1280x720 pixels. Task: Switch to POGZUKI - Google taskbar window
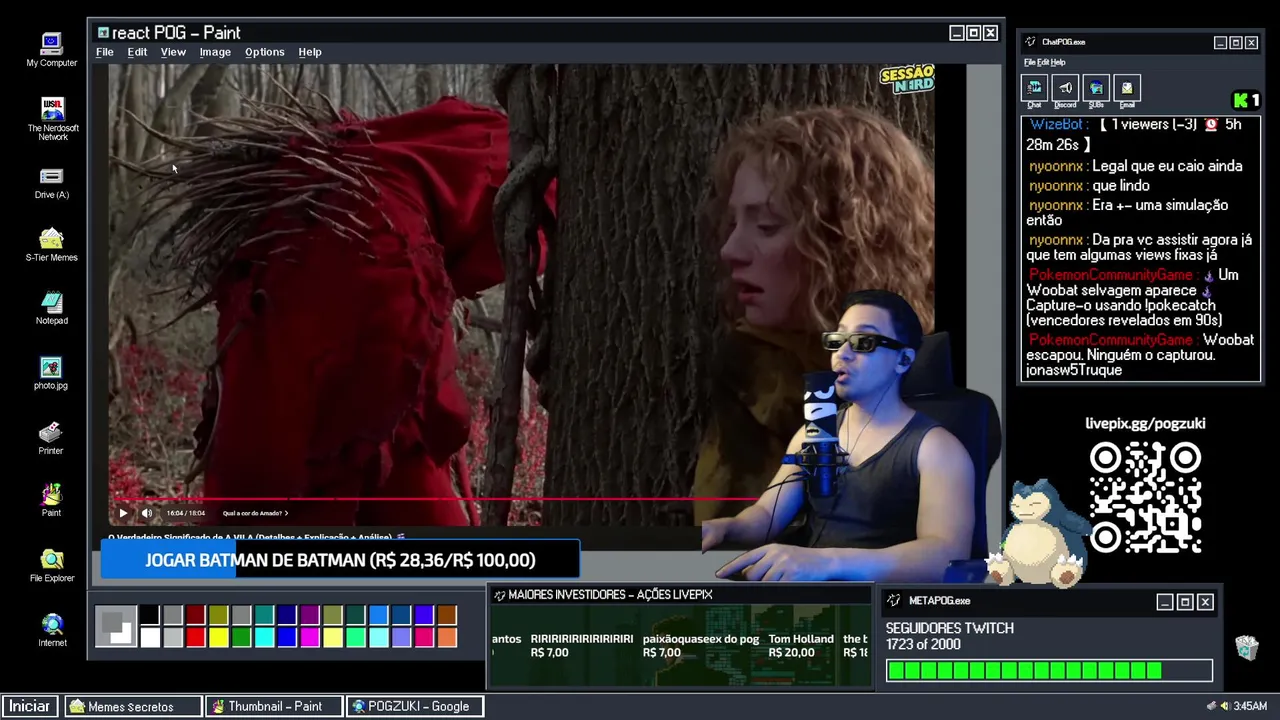[415, 706]
